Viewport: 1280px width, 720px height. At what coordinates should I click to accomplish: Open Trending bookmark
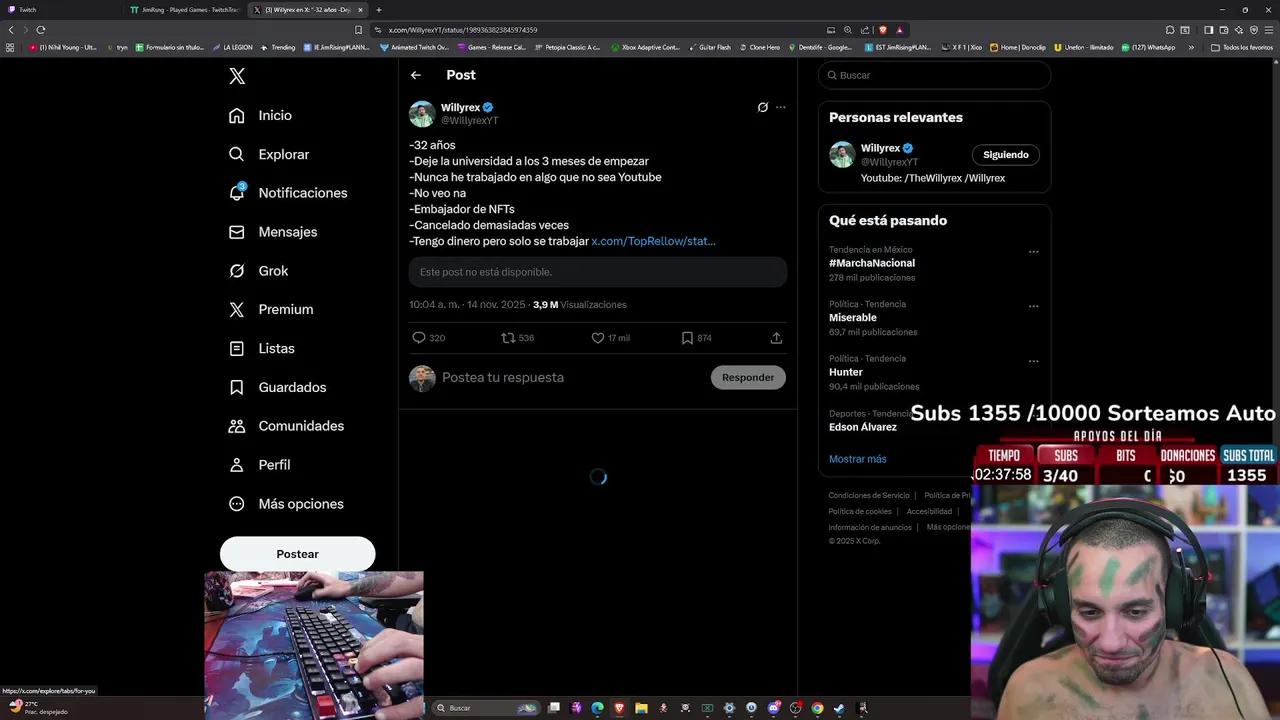pyautogui.click(x=278, y=47)
